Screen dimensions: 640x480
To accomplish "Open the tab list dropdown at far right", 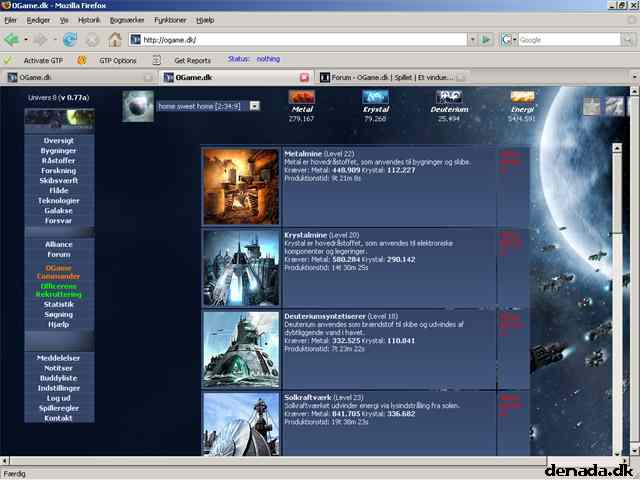I will (634, 76).
